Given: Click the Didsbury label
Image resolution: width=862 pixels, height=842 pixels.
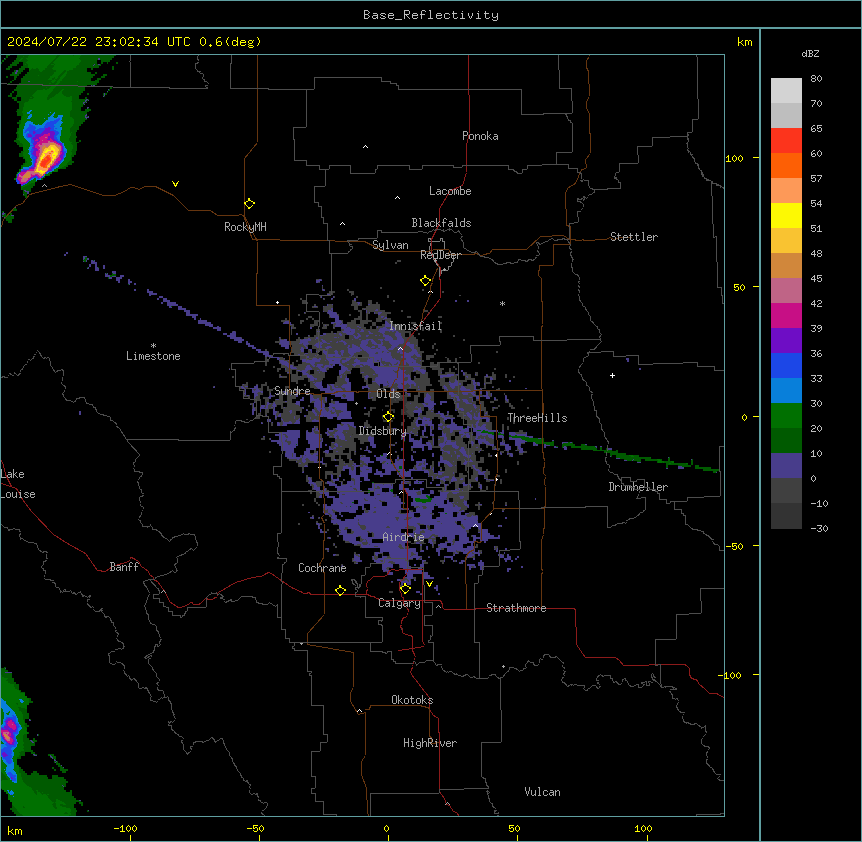Looking at the screenshot, I should 383,431.
